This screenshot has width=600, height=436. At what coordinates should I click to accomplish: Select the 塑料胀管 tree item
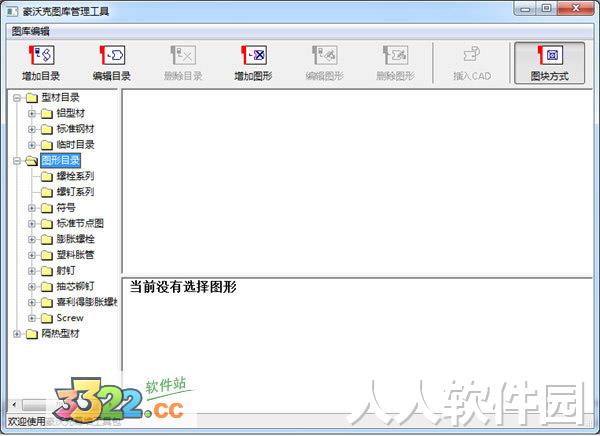tap(75, 255)
